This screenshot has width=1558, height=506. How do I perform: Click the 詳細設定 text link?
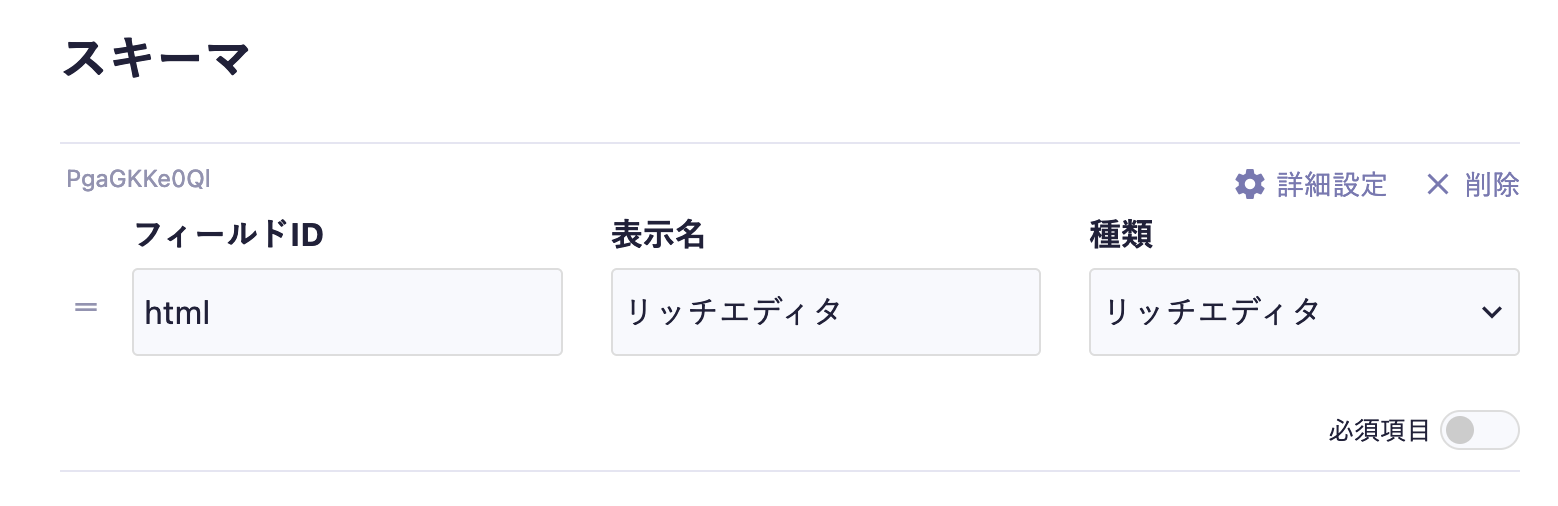click(x=1332, y=184)
